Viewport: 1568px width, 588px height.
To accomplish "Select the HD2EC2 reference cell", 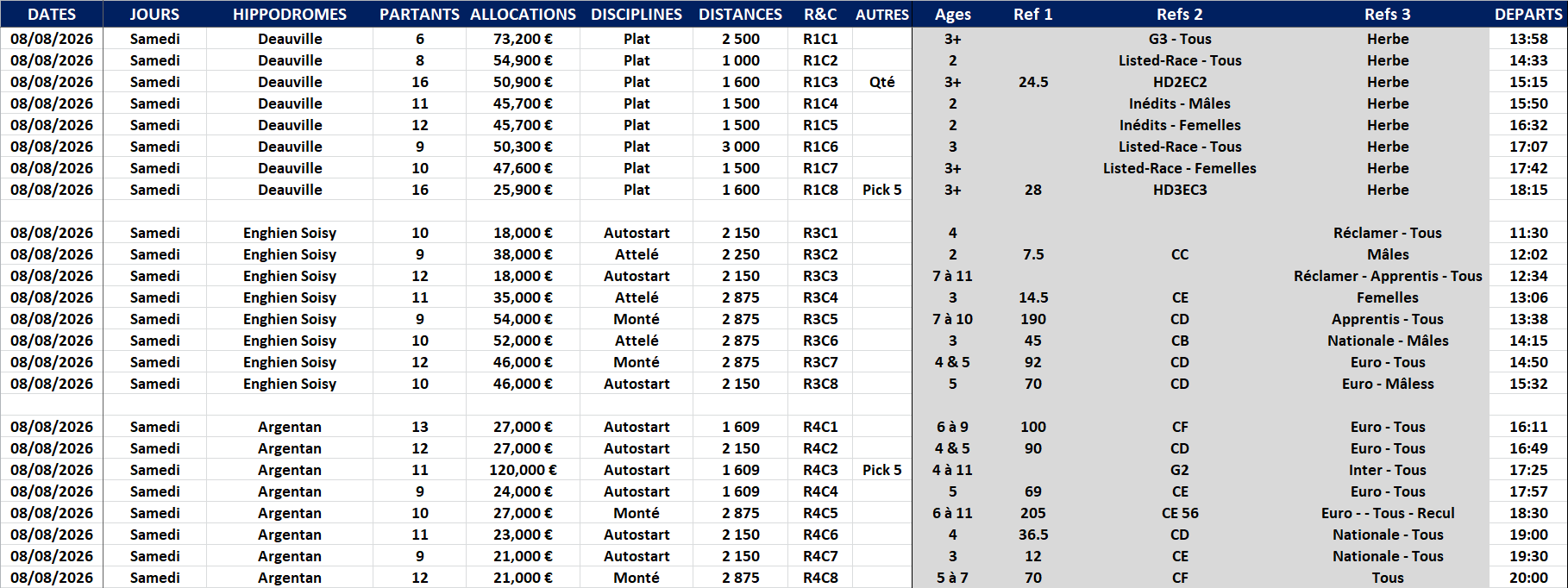I will pos(1180,82).
